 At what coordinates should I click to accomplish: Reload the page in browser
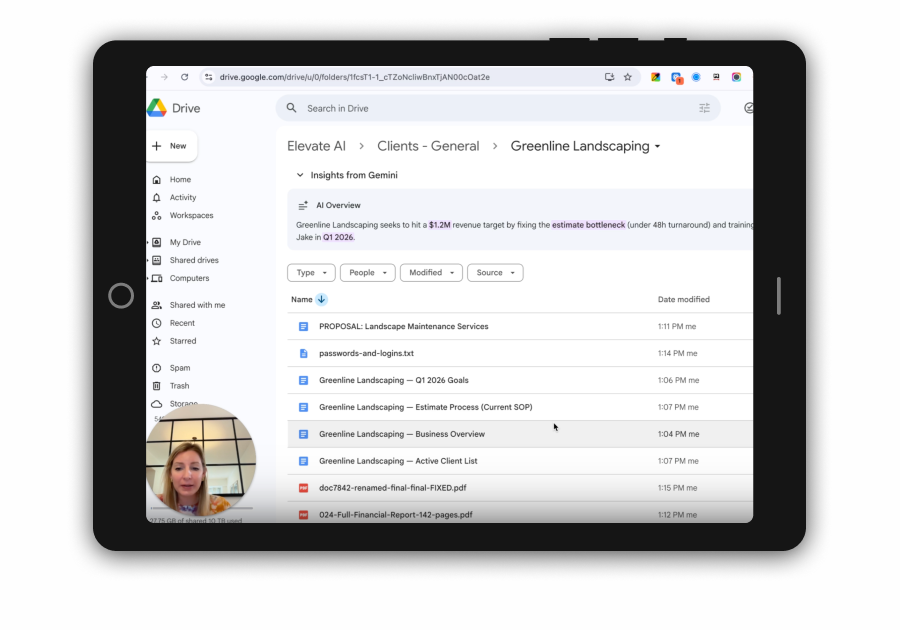coord(184,77)
